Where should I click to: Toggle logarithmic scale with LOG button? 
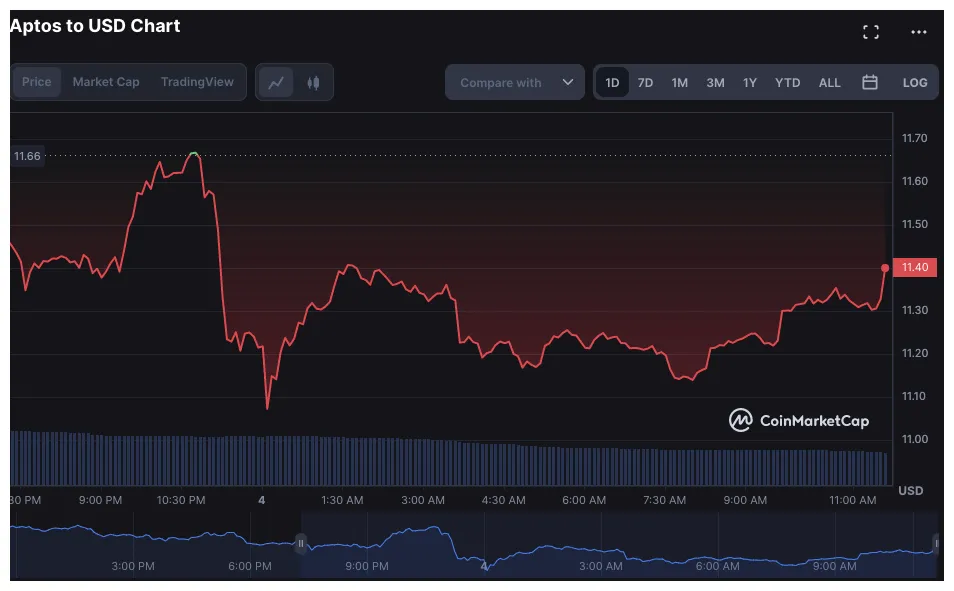click(915, 82)
